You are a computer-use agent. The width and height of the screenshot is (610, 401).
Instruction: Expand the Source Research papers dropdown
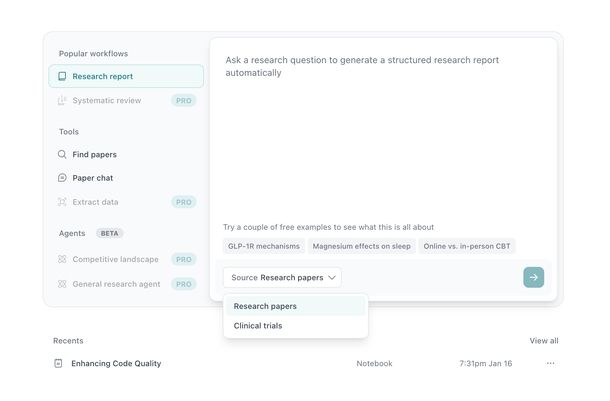pyautogui.click(x=283, y=277)
